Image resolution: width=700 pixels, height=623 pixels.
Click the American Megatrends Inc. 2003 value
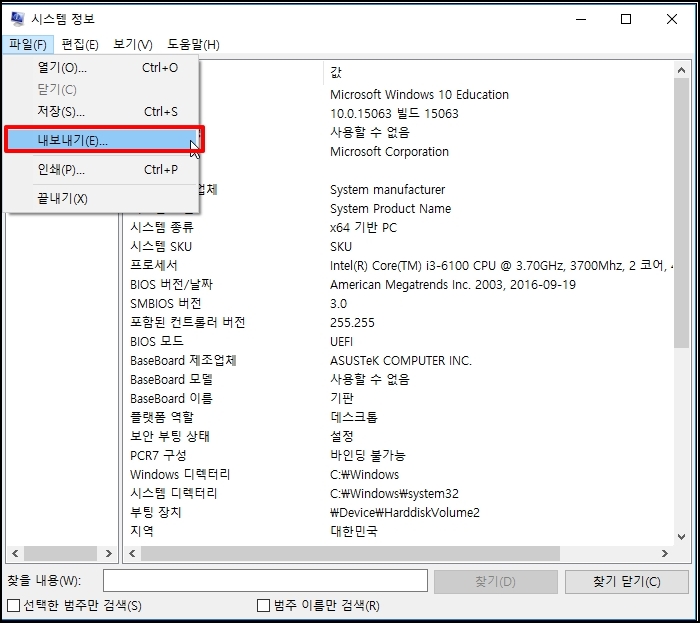453,285
